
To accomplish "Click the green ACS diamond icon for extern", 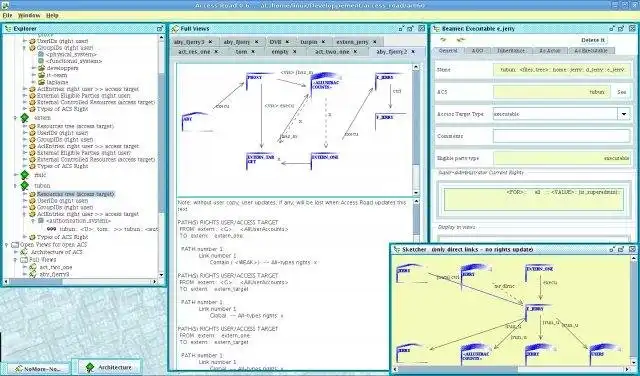I will tap(25, 118).
